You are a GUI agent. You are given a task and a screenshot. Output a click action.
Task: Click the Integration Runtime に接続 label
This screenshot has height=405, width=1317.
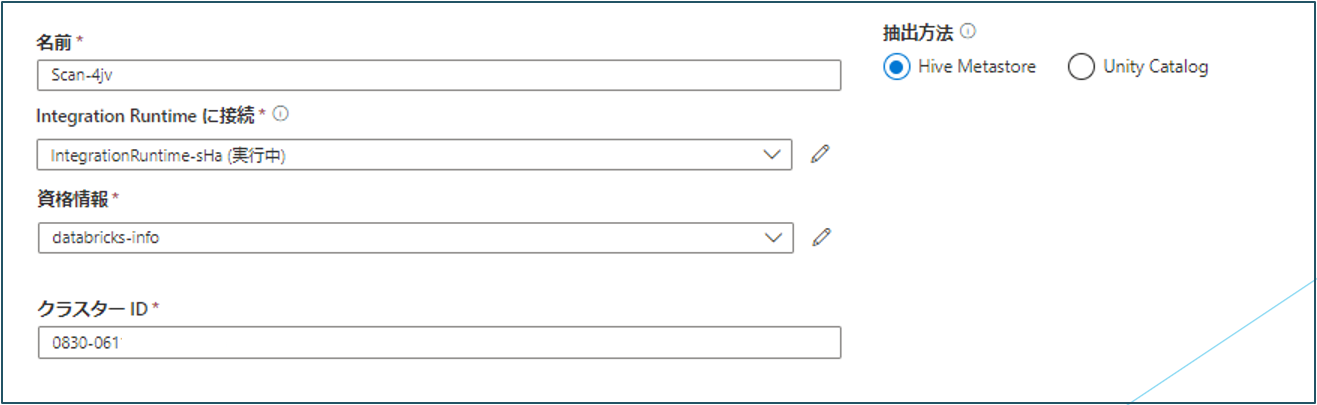pyautogui.click(x=145, y=115)
